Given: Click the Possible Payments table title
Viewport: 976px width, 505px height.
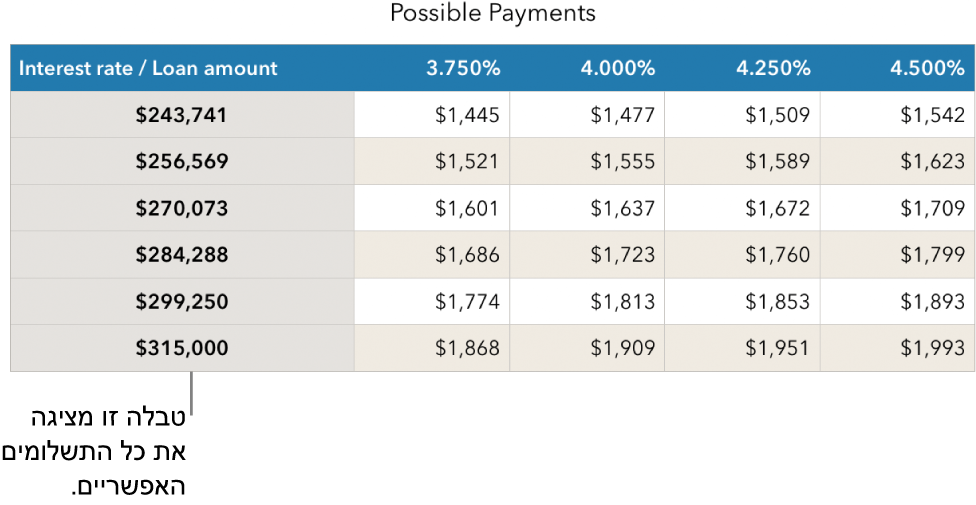Looking at the screenshot, I should [492, 13].
